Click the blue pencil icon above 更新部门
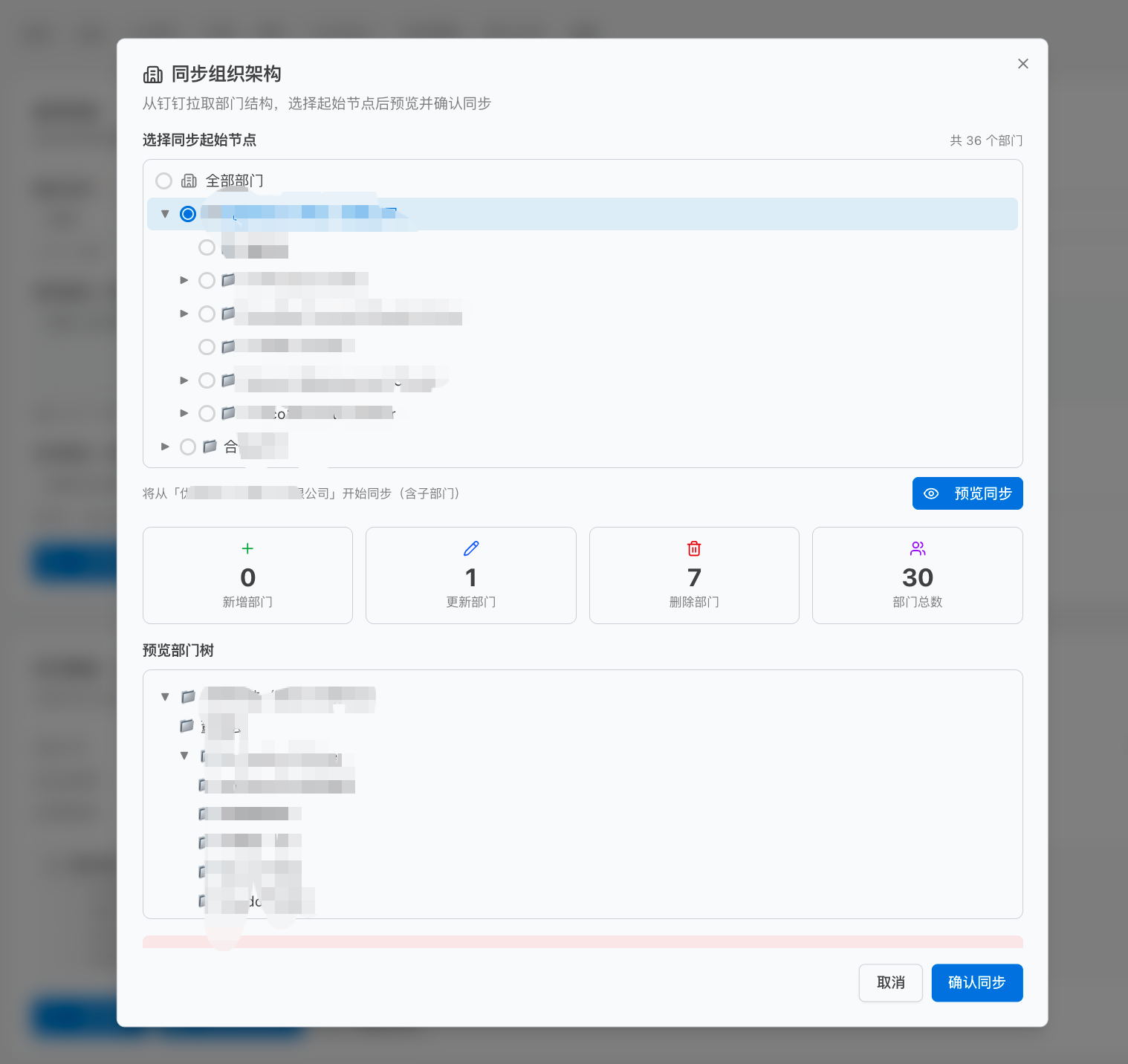The image size is (1128, 1064). click(x=471, y=548)
